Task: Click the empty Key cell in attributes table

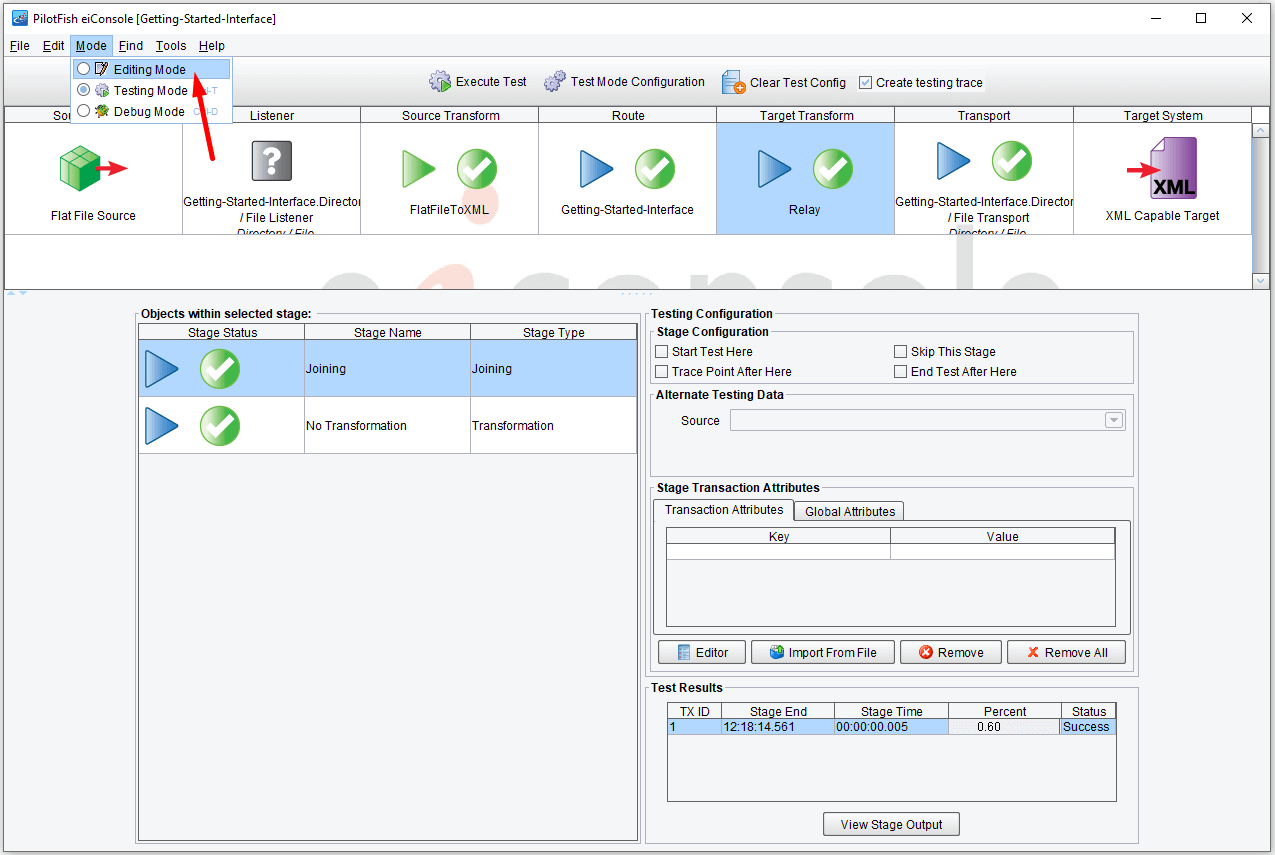Action: (779, 552)
